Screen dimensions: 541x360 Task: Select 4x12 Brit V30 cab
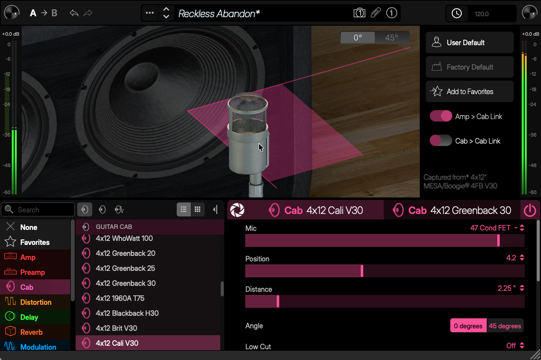click(x=148, y=328)
